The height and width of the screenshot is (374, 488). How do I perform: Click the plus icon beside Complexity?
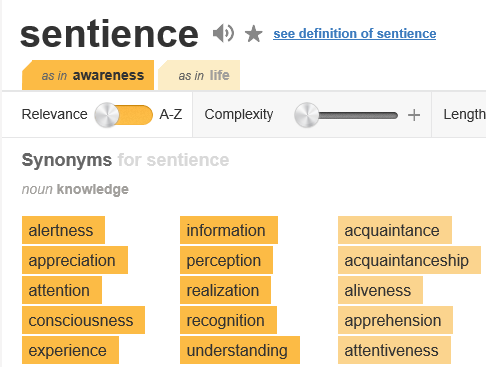(414, 115)
